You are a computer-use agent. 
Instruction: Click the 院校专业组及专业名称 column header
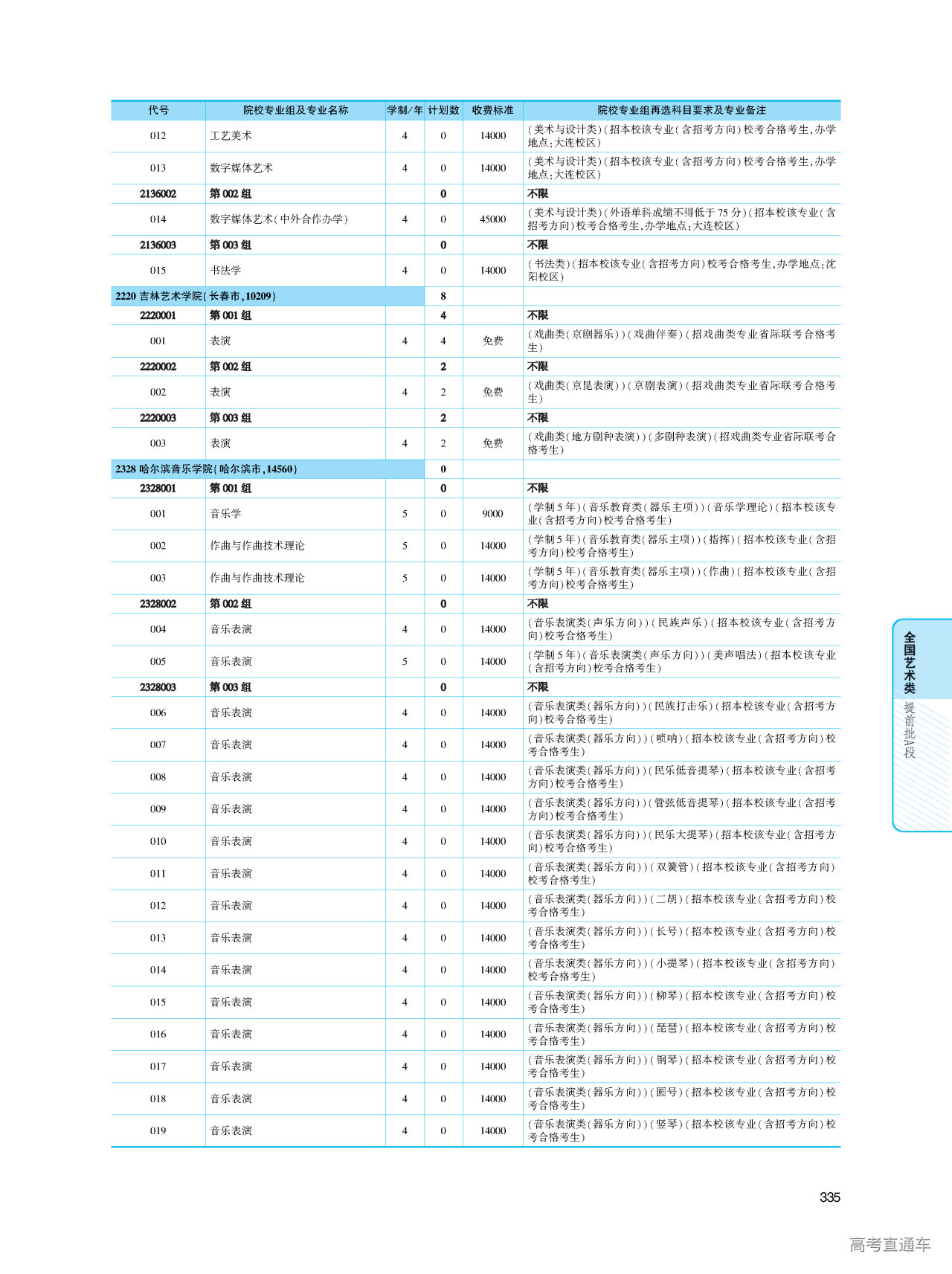coord(295,110)
